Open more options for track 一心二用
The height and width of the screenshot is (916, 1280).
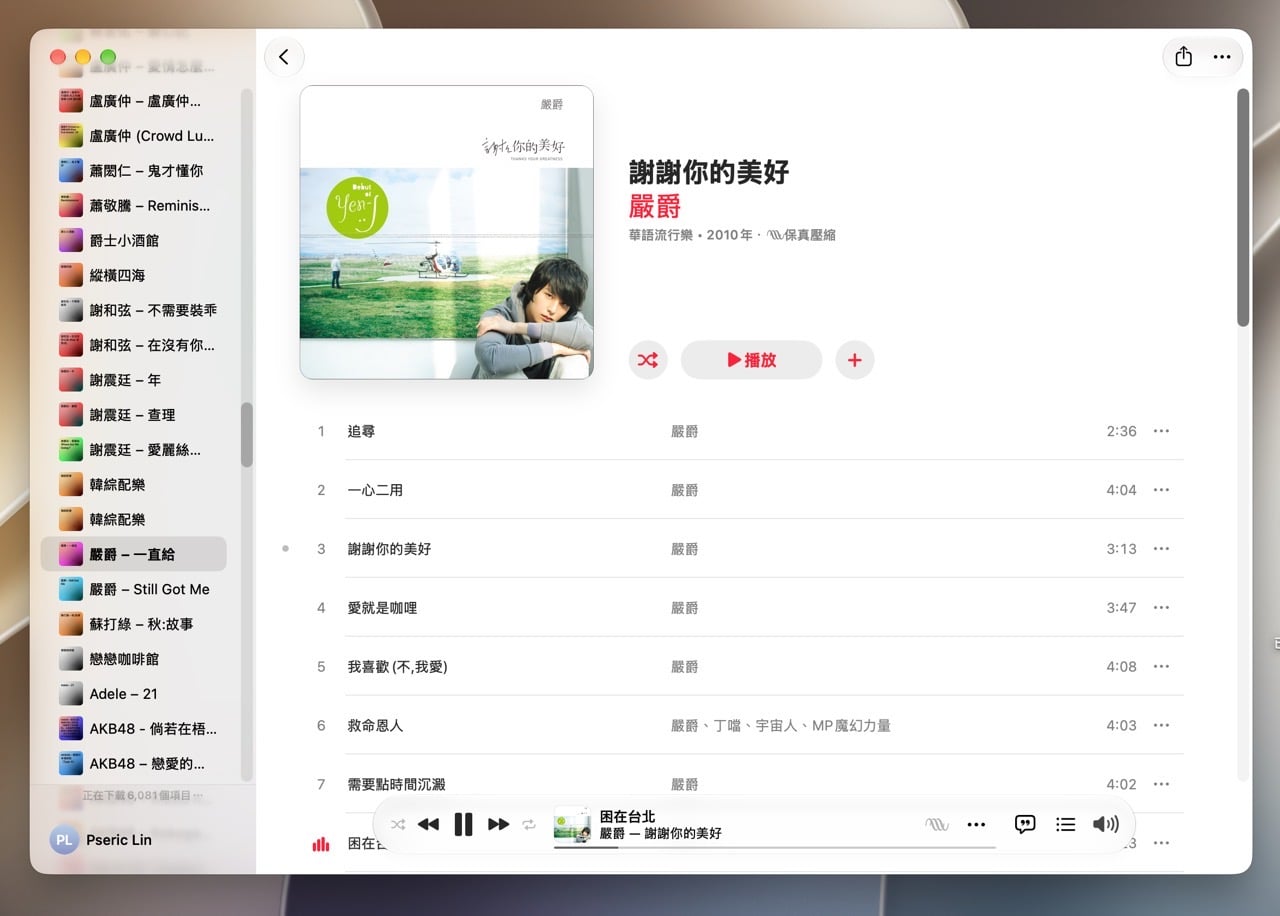[1161, 490]
